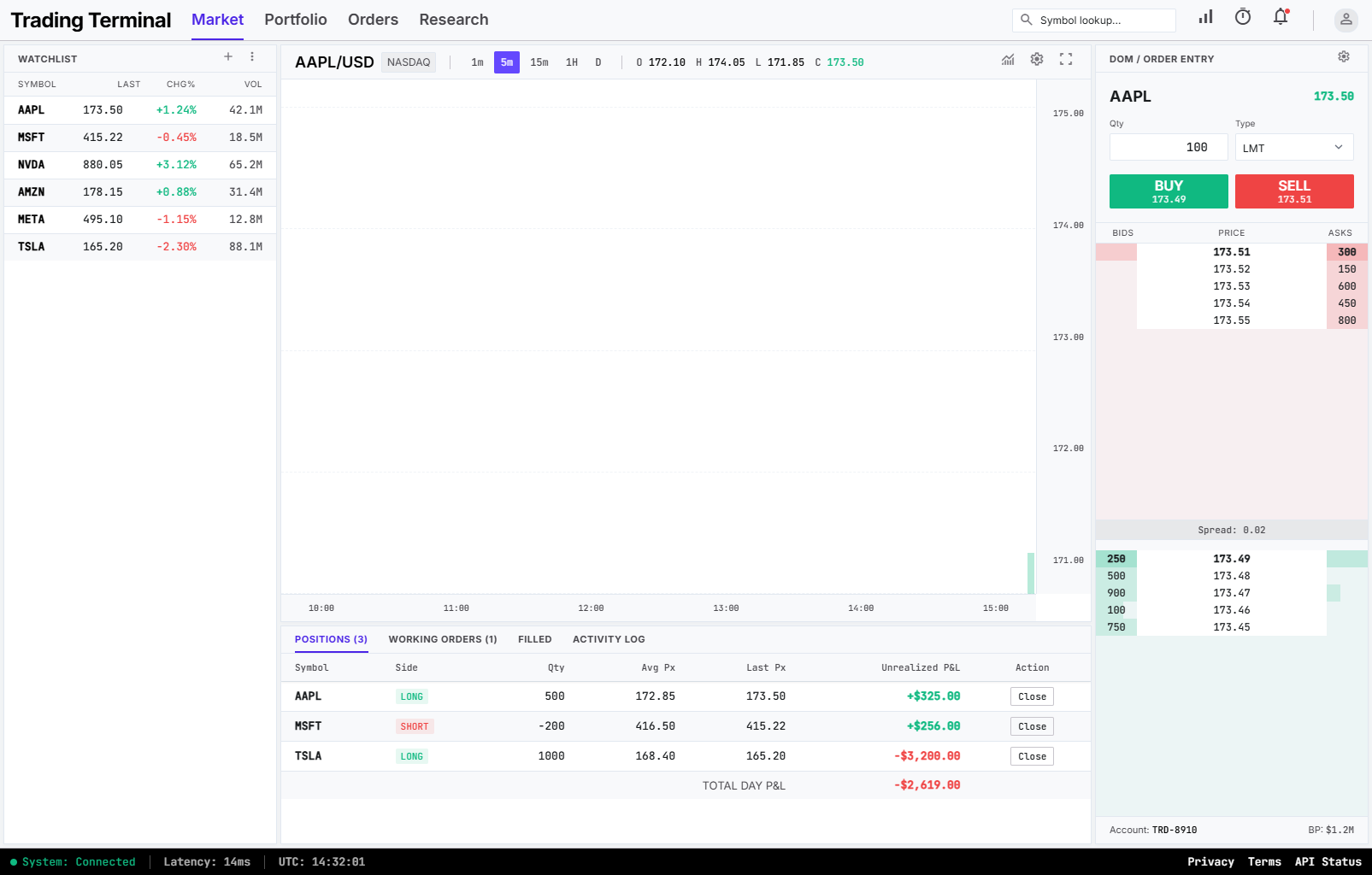
Task: Select TSLA row in watchlist
Action: [x=140, y=247]
